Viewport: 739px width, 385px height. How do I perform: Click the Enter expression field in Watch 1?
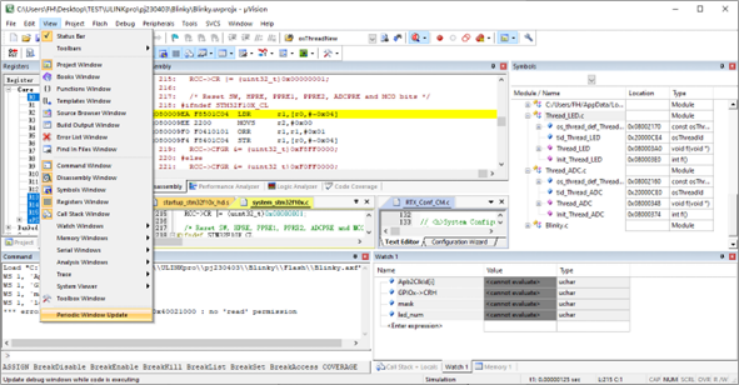tap(415, 326)
